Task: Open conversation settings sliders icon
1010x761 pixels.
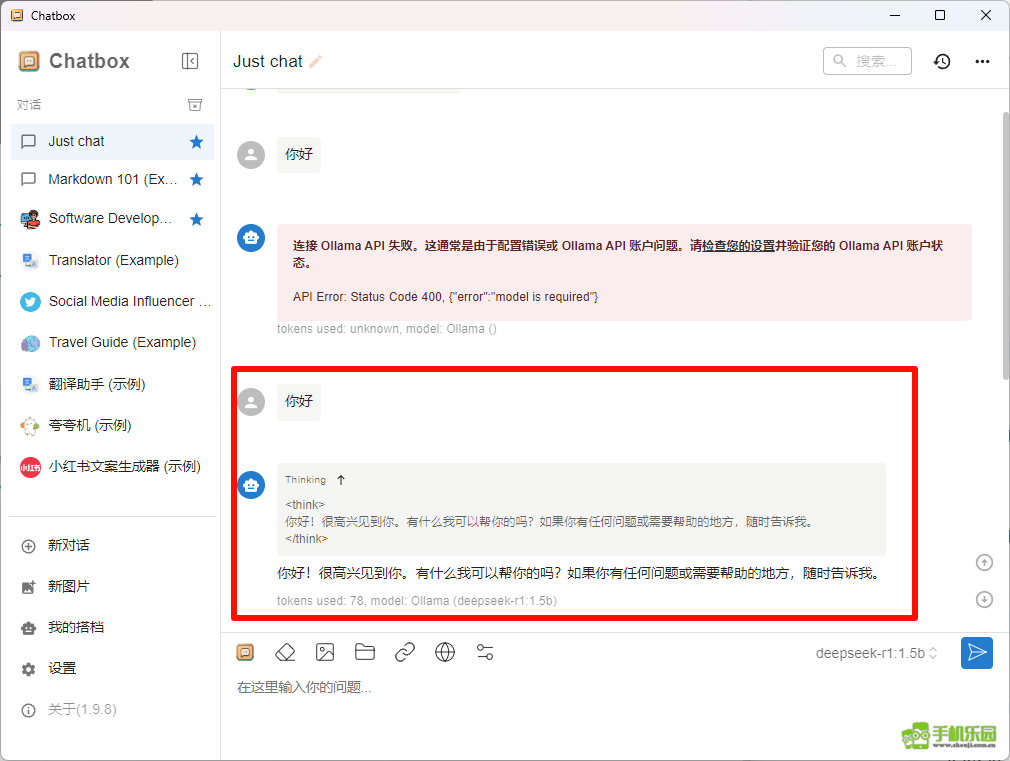Action: click(x=485, y=653)
